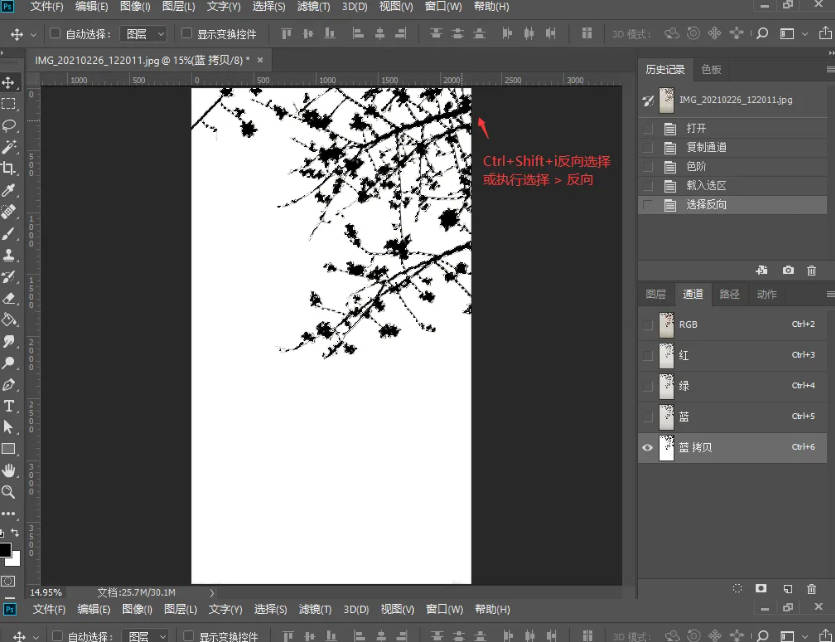This screenshot has height=642, width=835.
Task: Create a new channel
Action: coord(788,588)
